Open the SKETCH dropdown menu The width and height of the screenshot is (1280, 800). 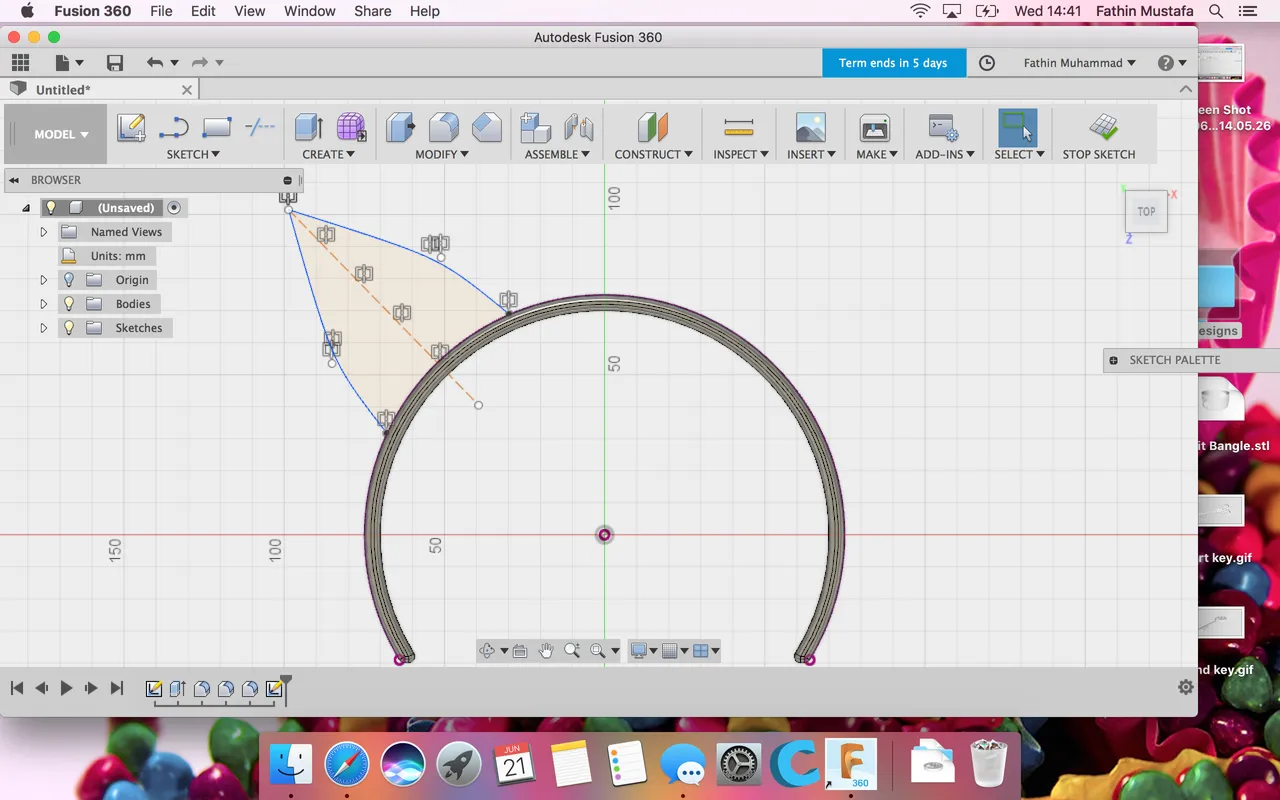pyautogui.click(x=193, y=154)
